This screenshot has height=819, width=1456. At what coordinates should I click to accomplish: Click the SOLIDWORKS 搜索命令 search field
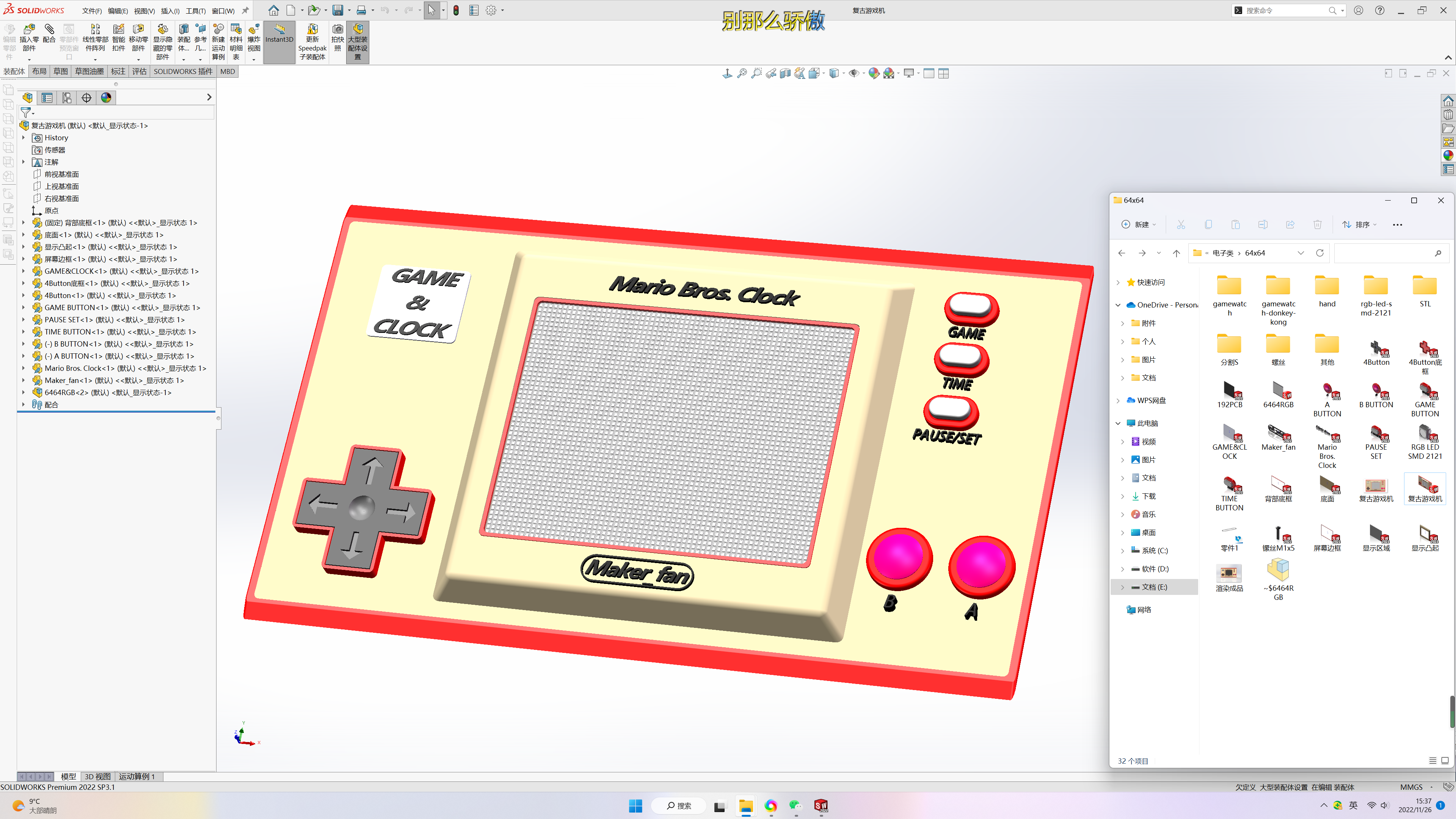(1288, 10)
